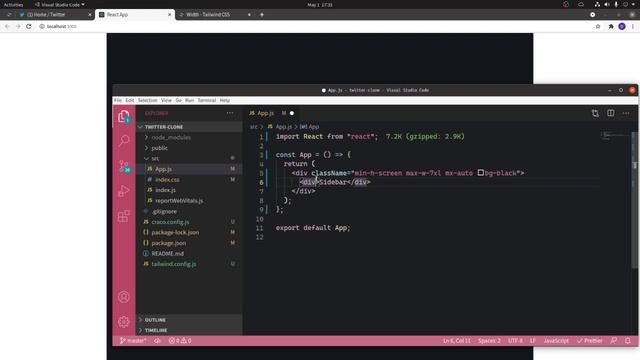
Task: Click the bg-black color swatch in code
Action: point(481,173)
